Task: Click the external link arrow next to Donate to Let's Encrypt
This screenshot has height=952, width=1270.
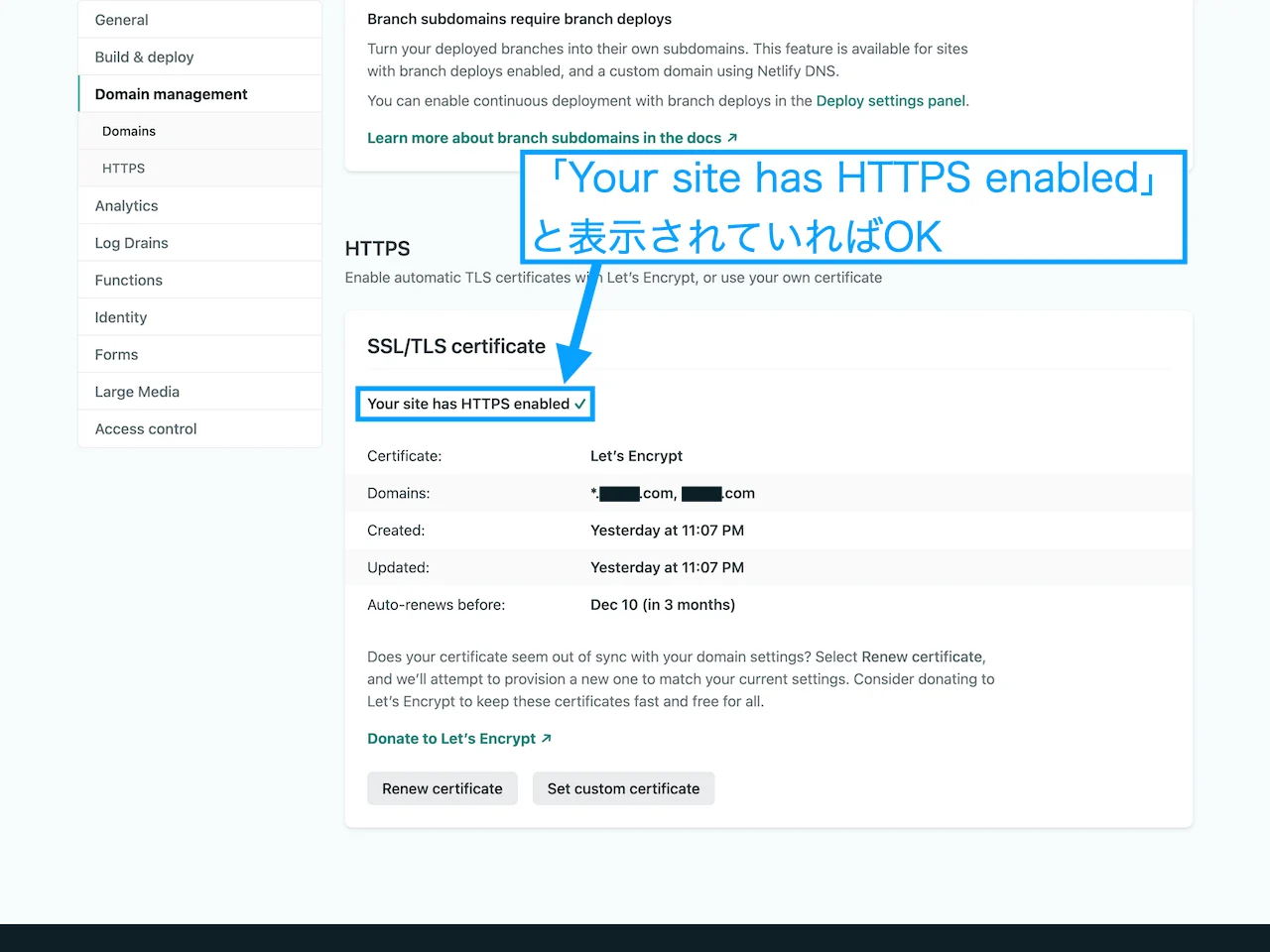Action: point(546,738)
